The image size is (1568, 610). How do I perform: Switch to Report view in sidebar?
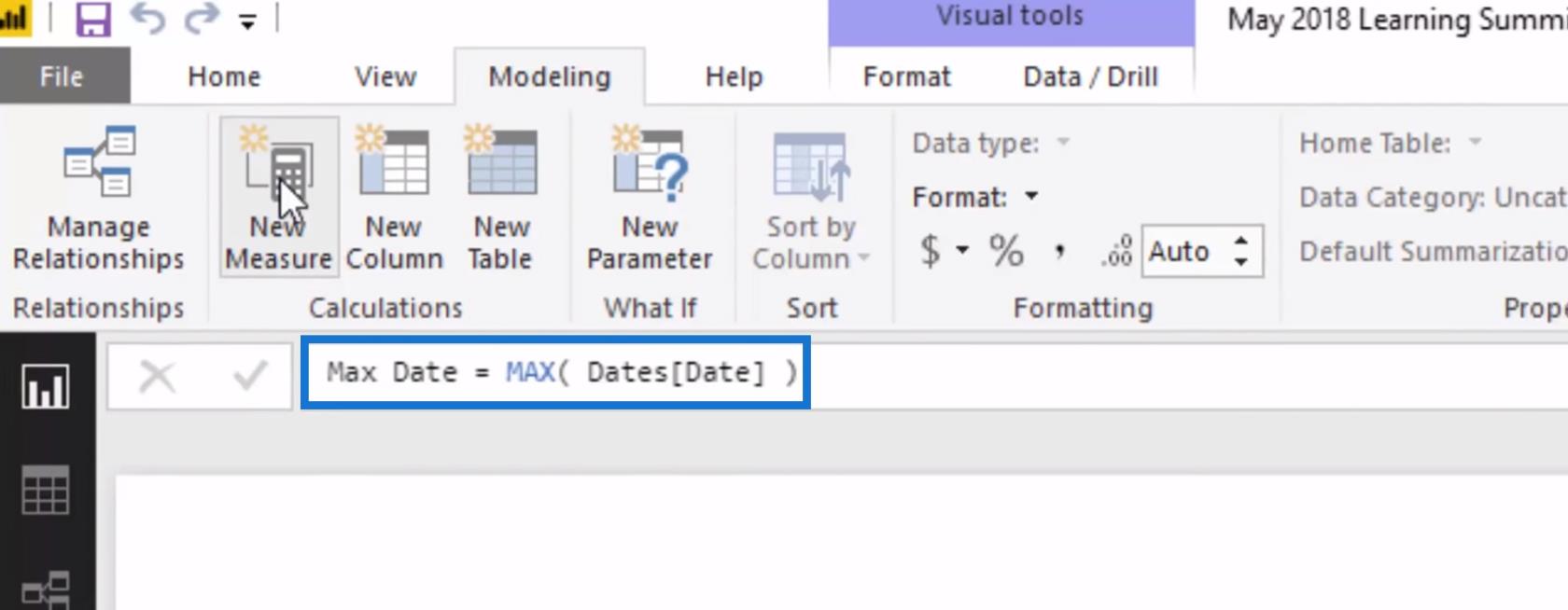46,386
